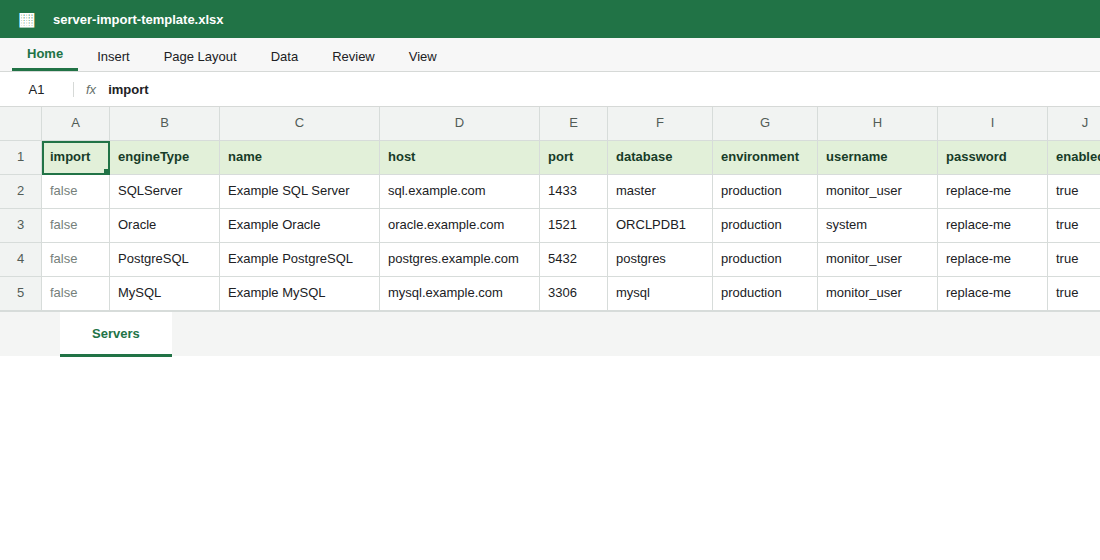The height and width of the screenshot is (560, 1100).
Task: Click the master database cell
Action: 659,191
